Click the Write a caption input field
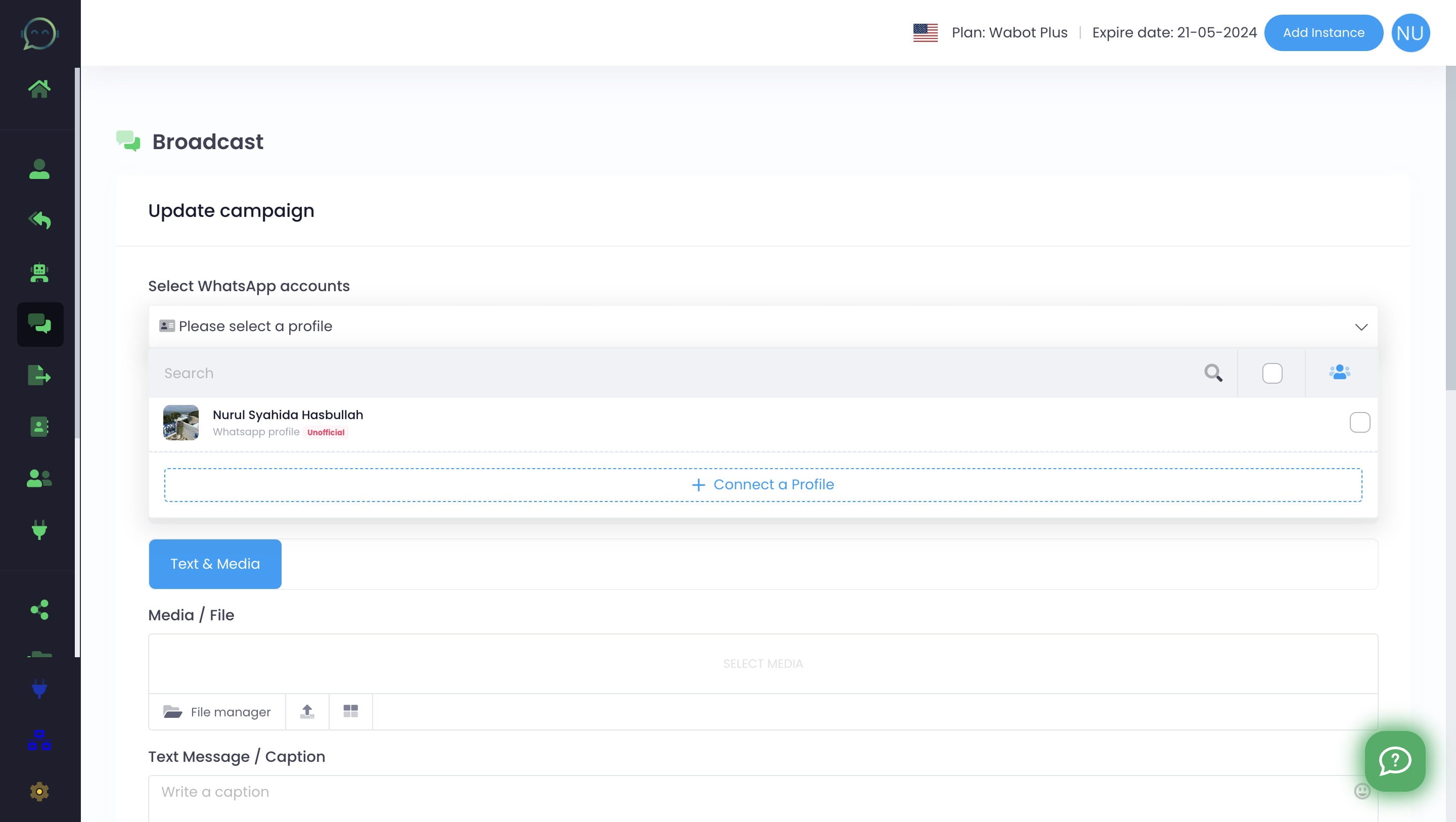1456x822 pixels. [763, 792]
